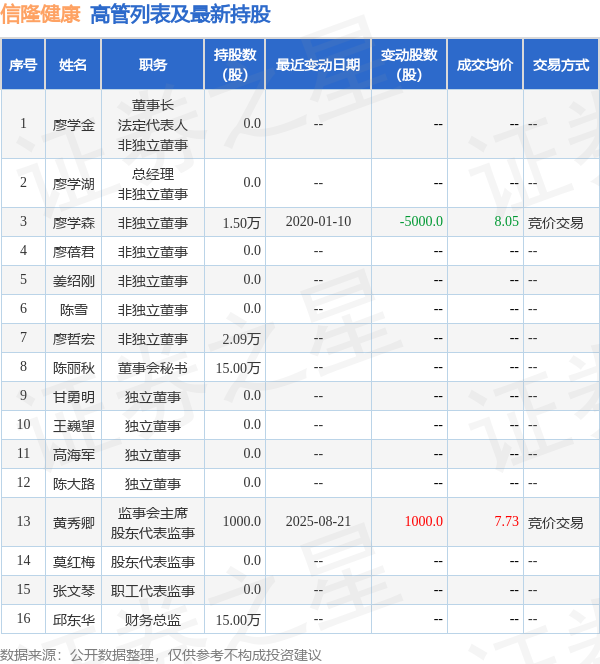Click the name 甘勇明

73,397
